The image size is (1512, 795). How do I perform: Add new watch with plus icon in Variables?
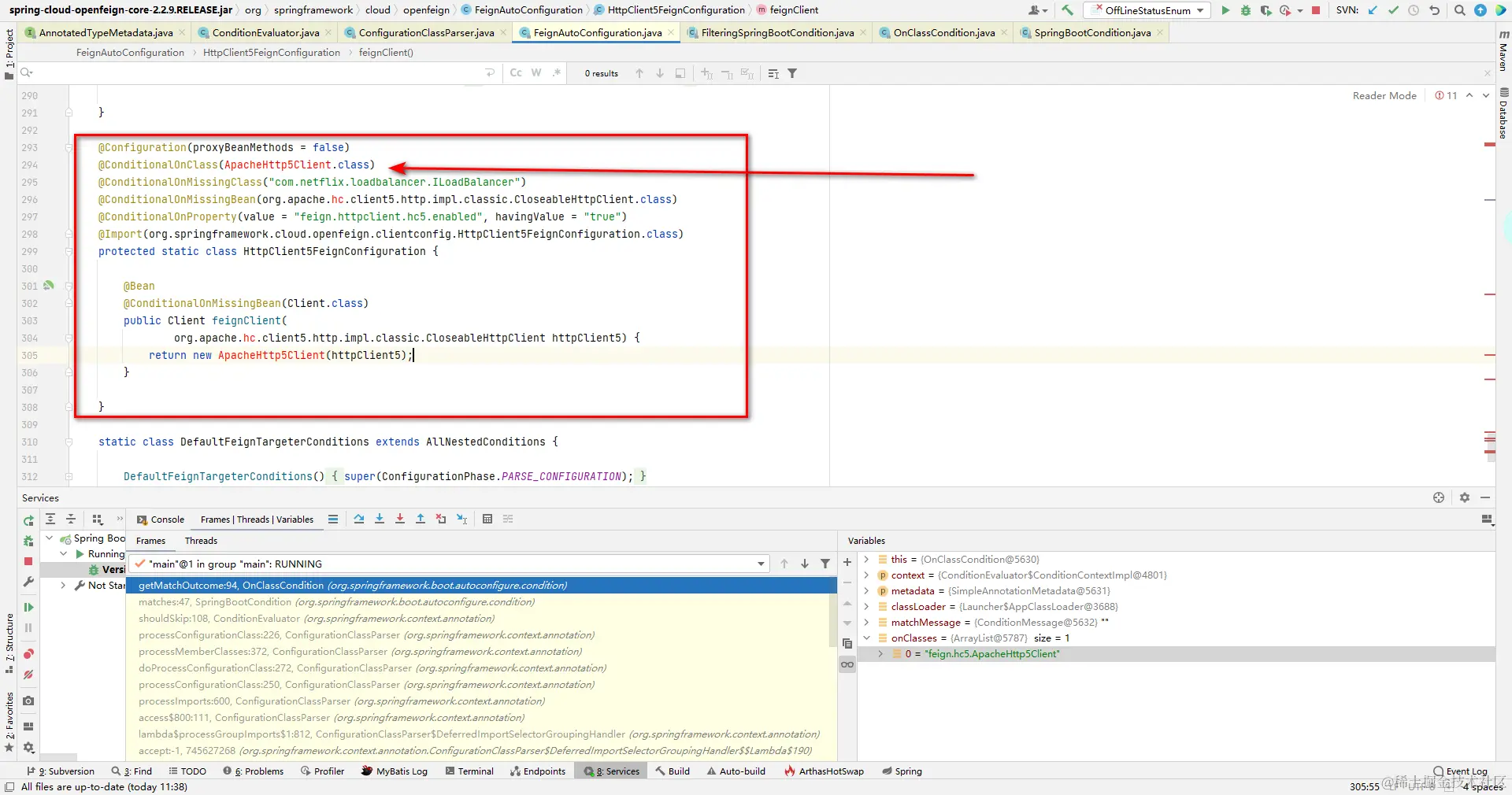click(x=847, y=562)
